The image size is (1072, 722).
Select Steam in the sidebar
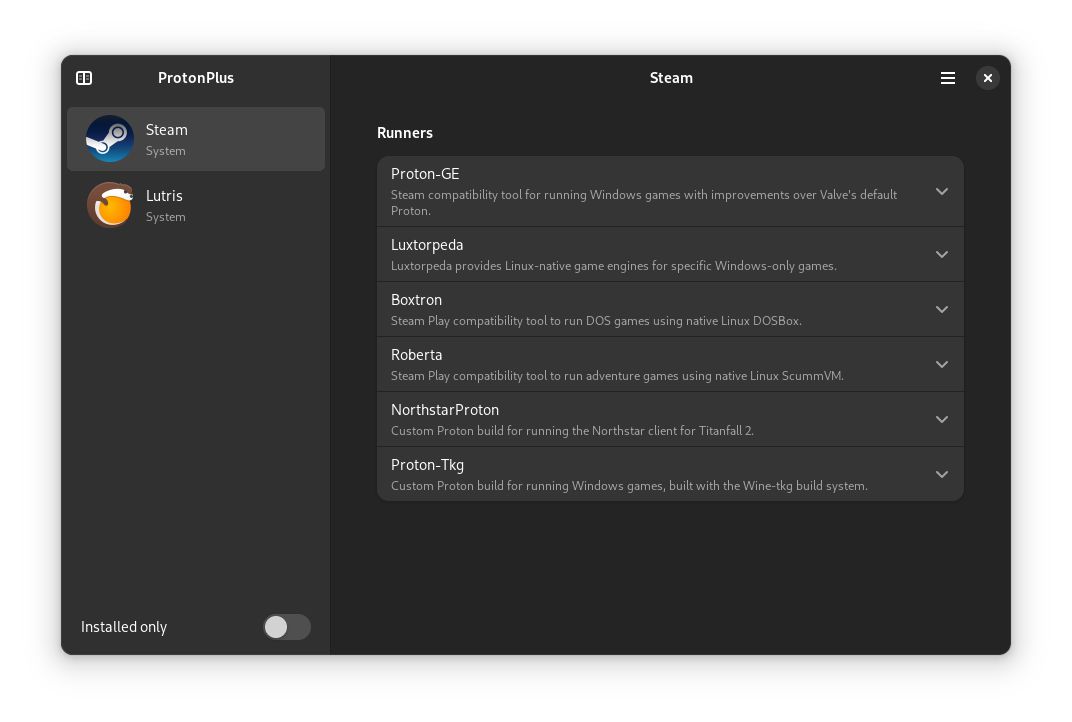click(x=196, y=139)
